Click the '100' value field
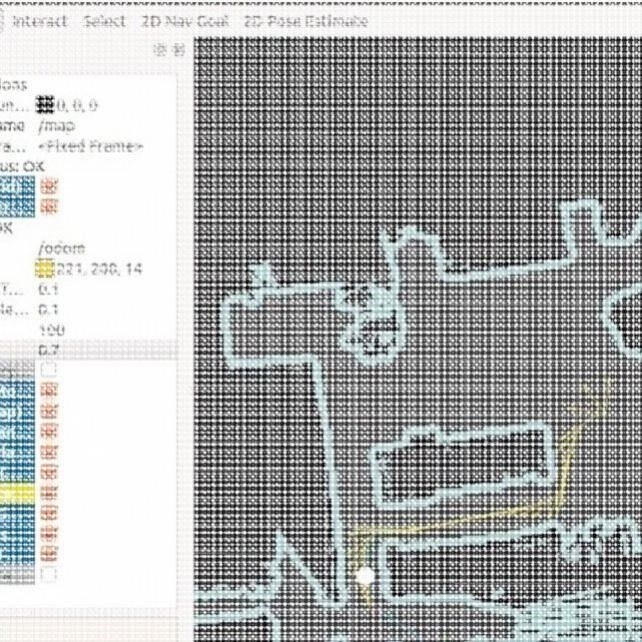The height and width of the screenshot is (642, 642). [52, 330]
